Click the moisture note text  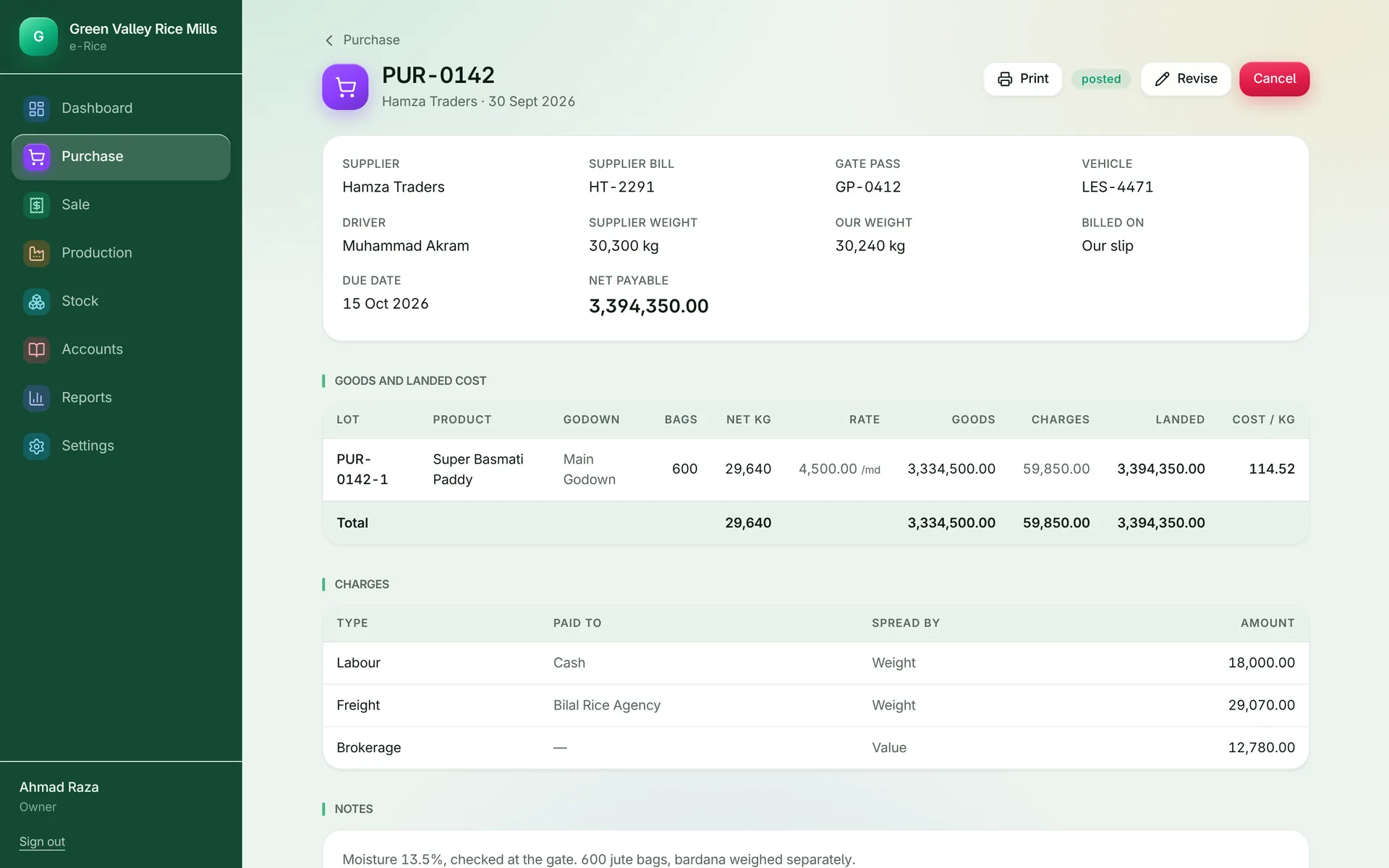[598, 859]
